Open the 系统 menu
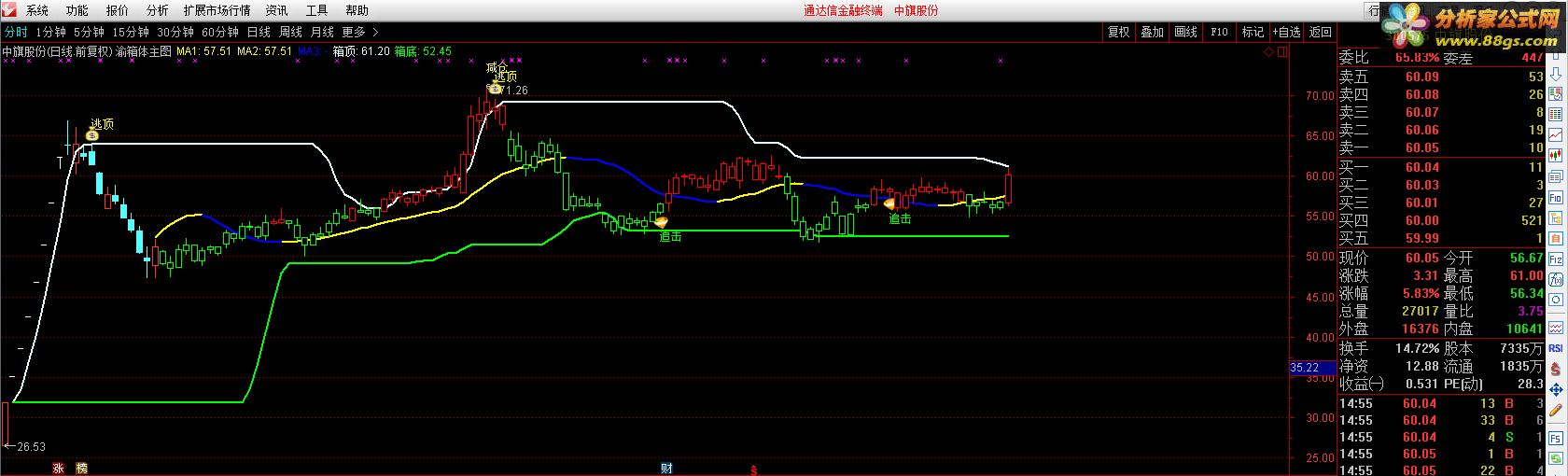This screenshot has height=476, width=1568. (x=37, y=10)
